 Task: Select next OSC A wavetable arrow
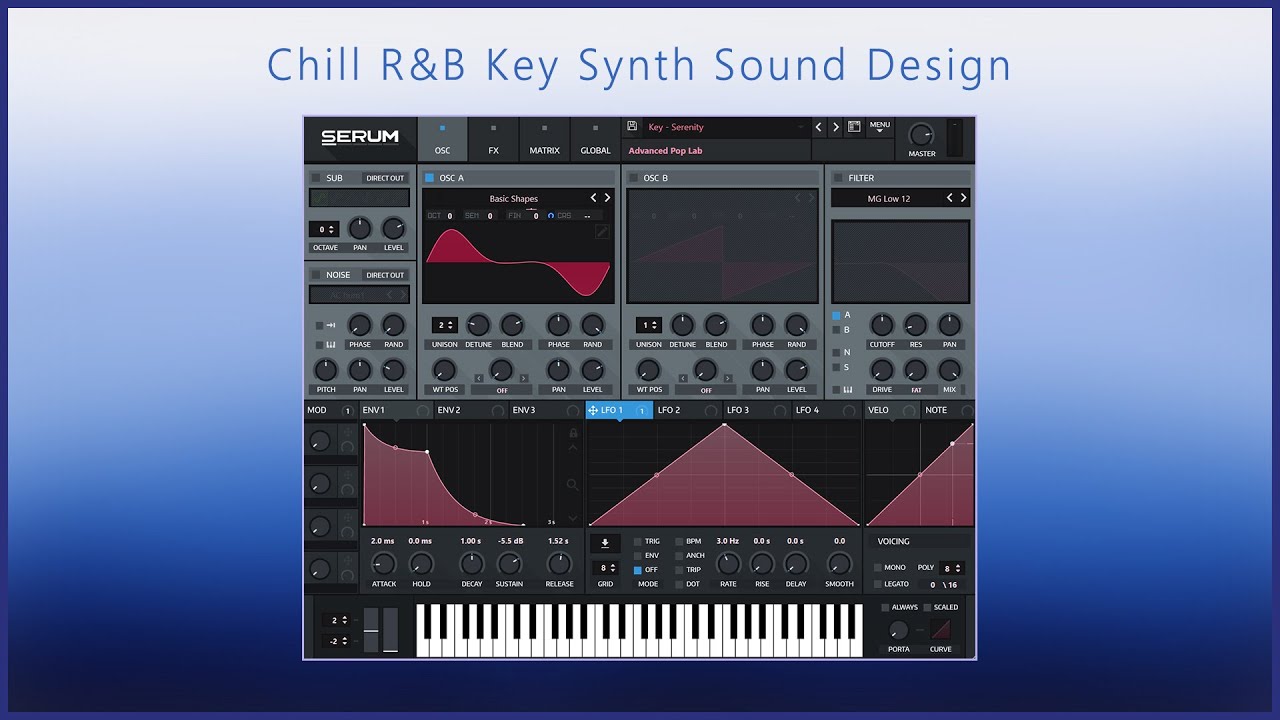click(607, 198)
